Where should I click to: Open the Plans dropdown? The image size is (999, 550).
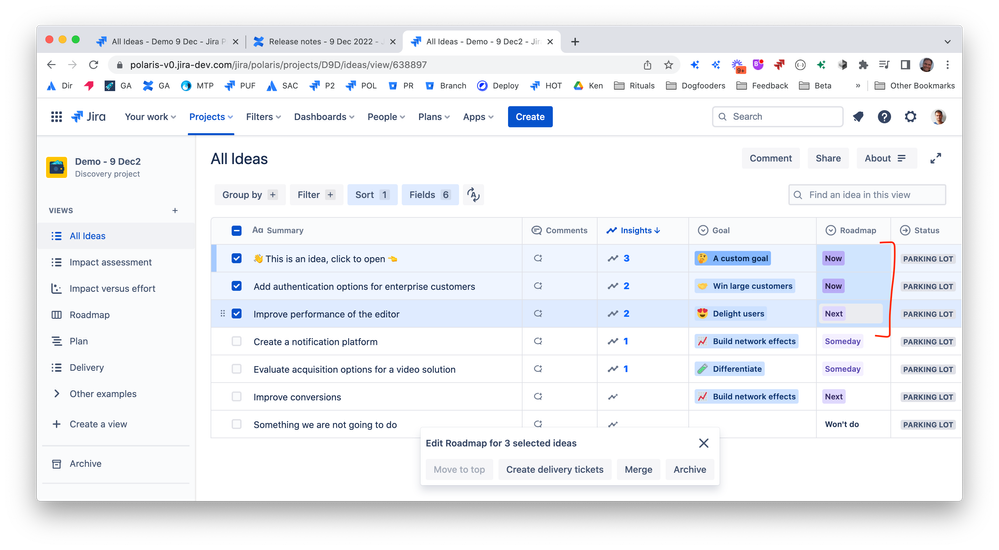[434, 117]
